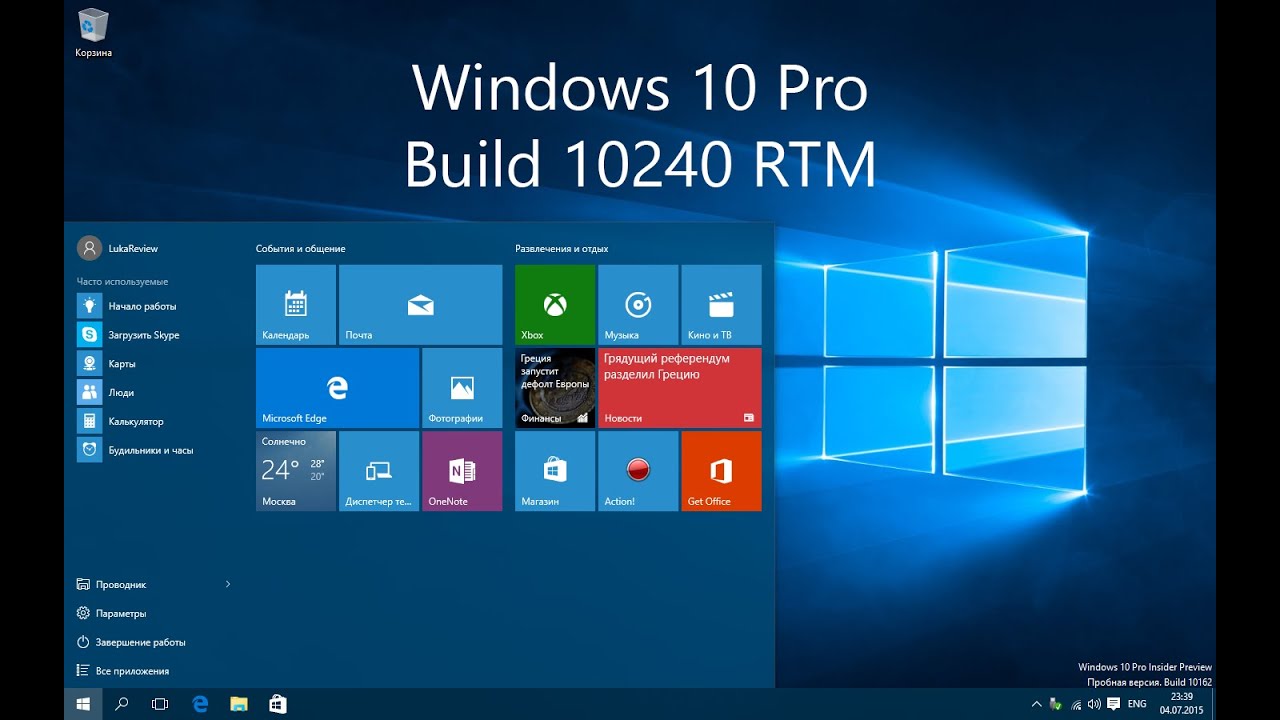Open Action Center notifications icon
The width and height of the screenshot is (1280, 720).
click(1114, 704)
